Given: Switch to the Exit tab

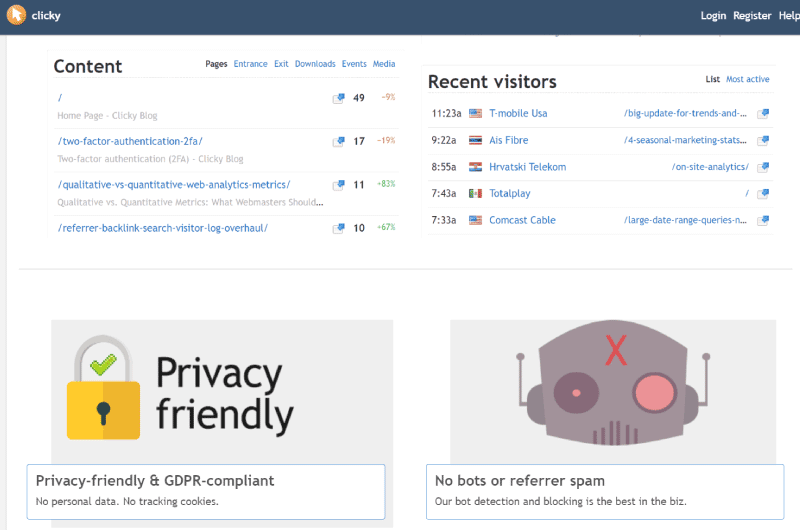Looking at the screenshot, I should point(281,64).
